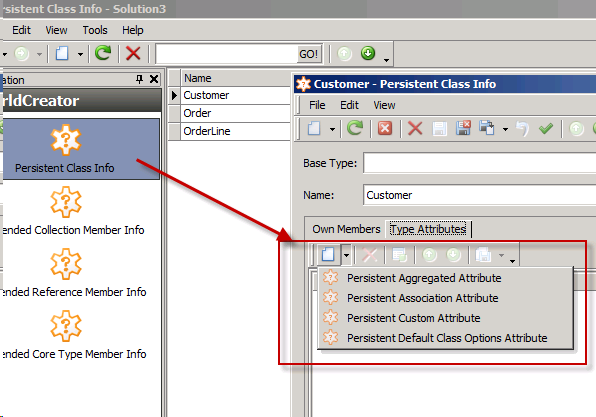
Task: Click the Save and Close icon
Action: tap(463, 128)
